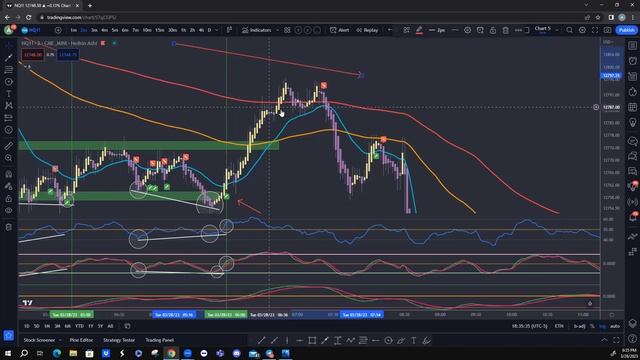Click the undo arrow in top toolbar
The height and width of the screenshot is (360, 640).
point(390,30)
